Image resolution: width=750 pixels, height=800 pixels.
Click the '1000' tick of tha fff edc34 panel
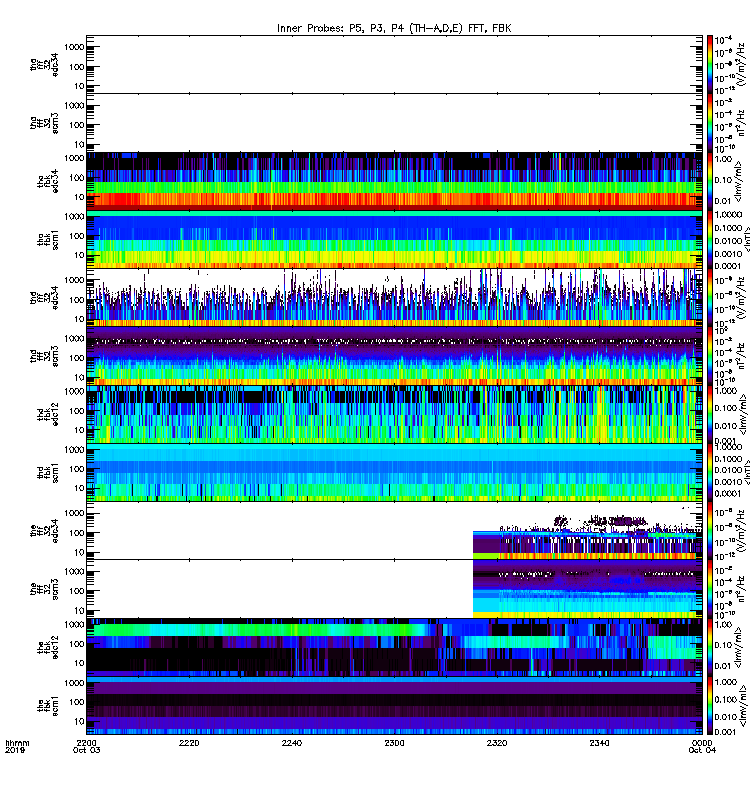pos(74,47)
